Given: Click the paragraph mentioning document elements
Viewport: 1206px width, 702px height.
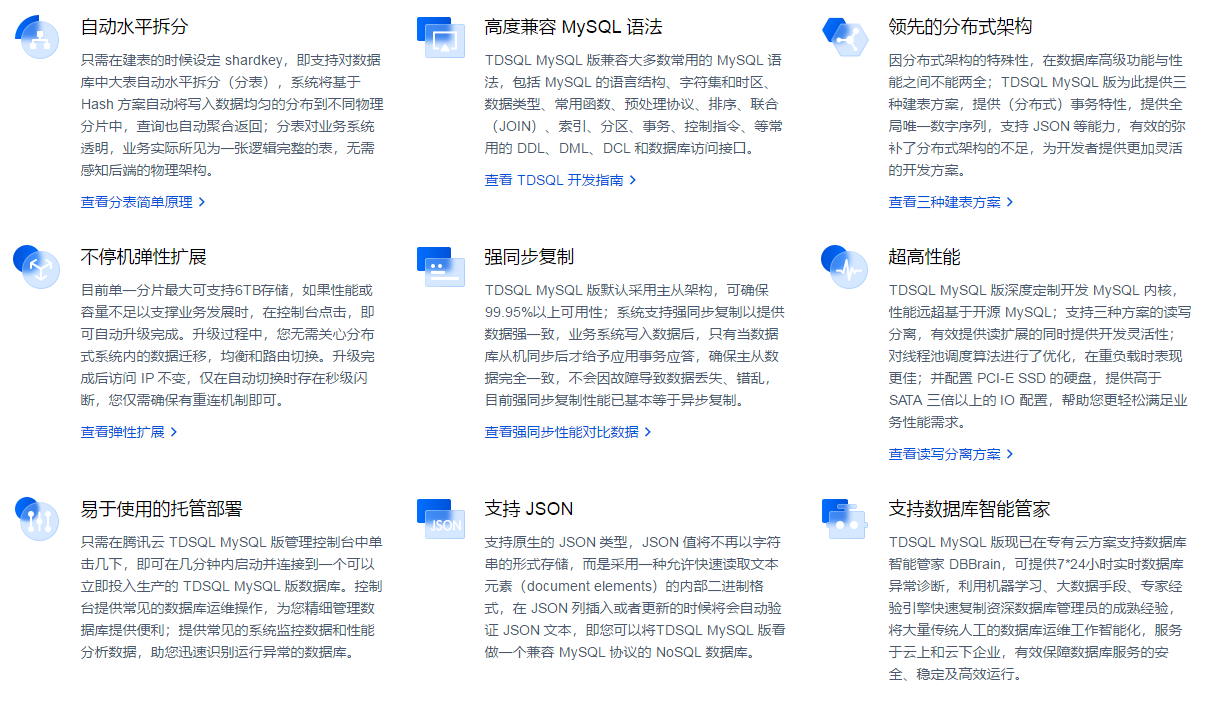Looking at the screenshot, I should (x=636, y=597).
